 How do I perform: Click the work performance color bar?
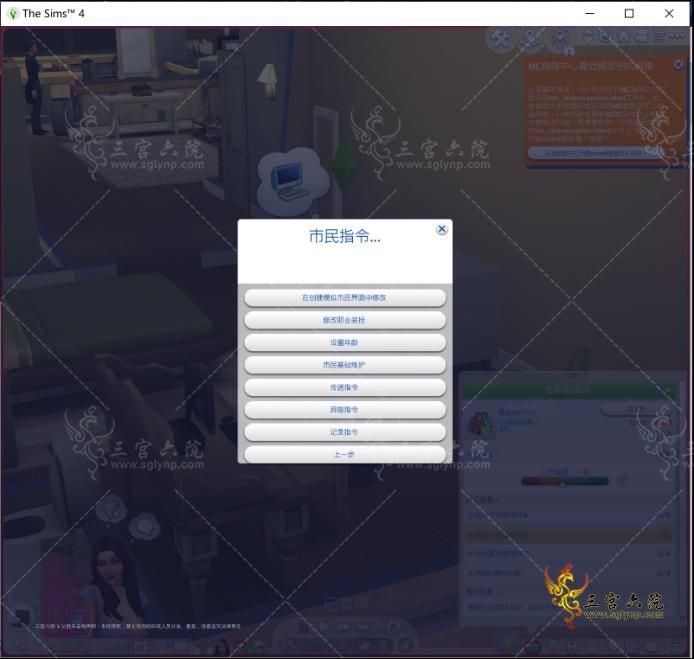click(565, 481)
